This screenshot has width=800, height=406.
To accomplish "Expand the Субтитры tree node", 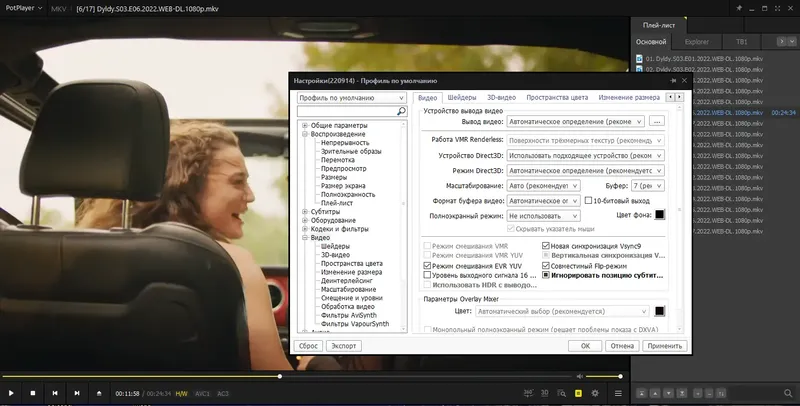I will point(305,212).
